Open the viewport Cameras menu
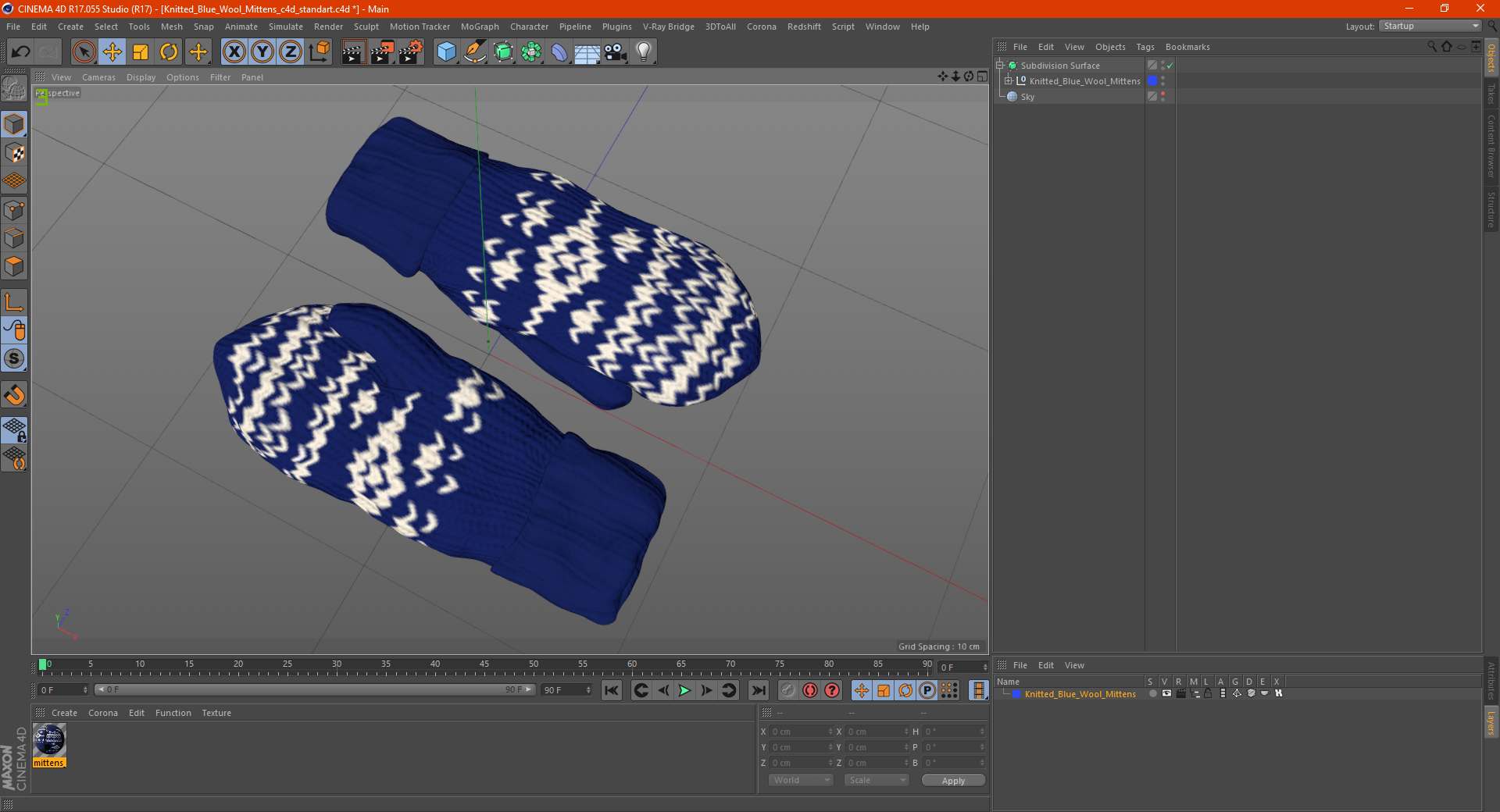This screenshot has width=1500, height=812. pos(98,77)
